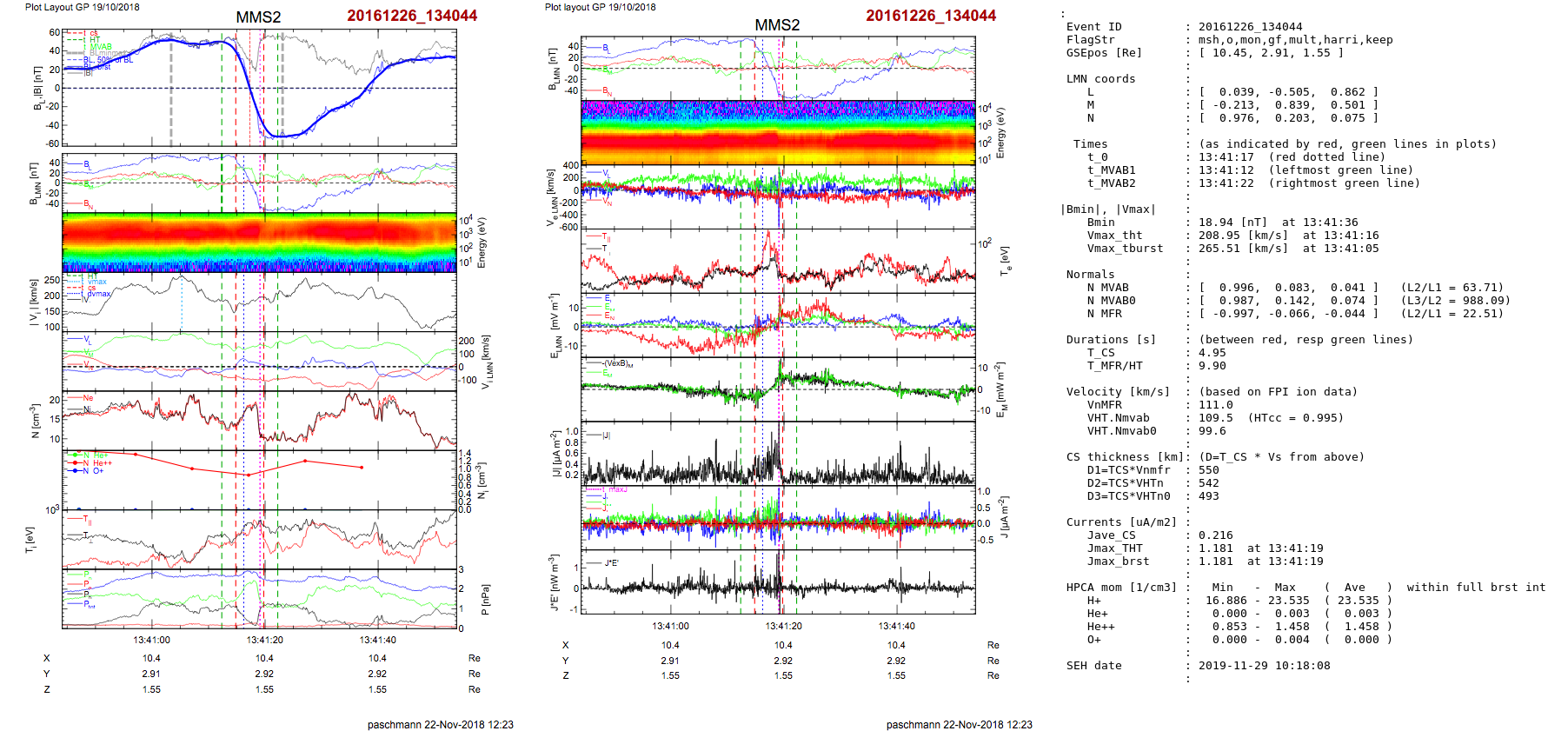Viewport: 1568px width, 731px height.
Task: Select the D2=TCS*VHTn thickness entry
Action: pos(1125,483)
